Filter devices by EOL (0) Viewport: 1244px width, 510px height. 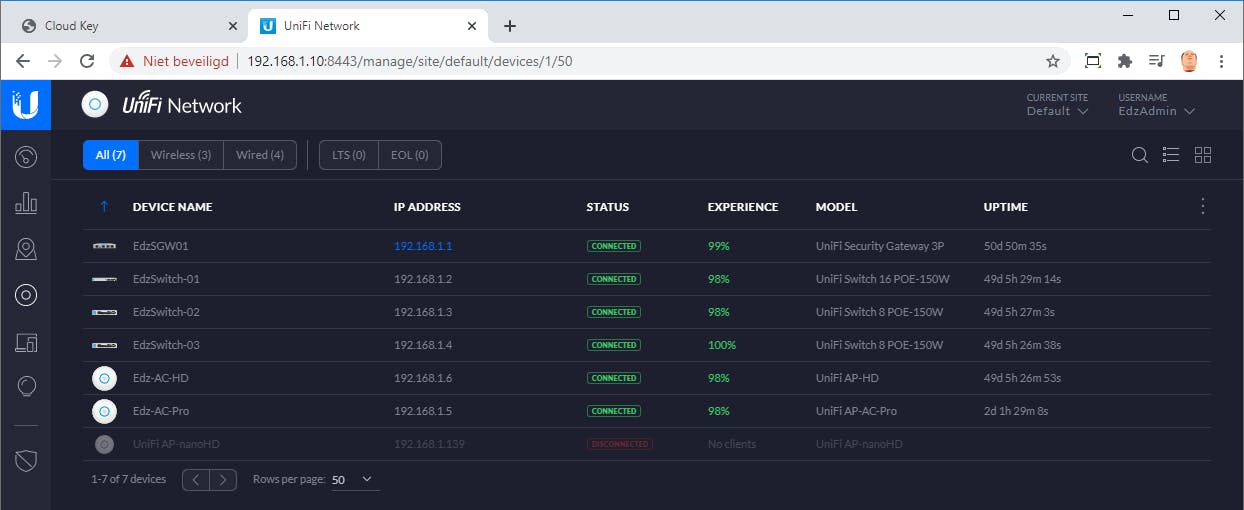[x=410, y=155]
